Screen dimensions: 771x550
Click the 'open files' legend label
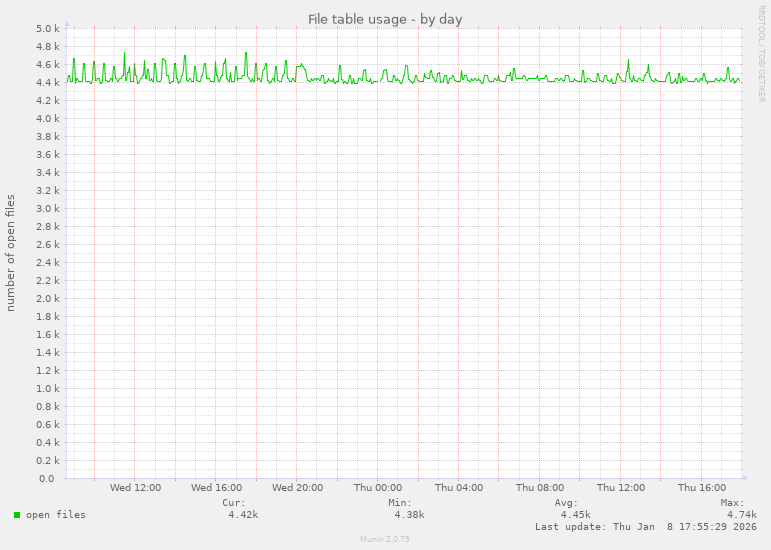pyautogui.click(x=56, y=515)
